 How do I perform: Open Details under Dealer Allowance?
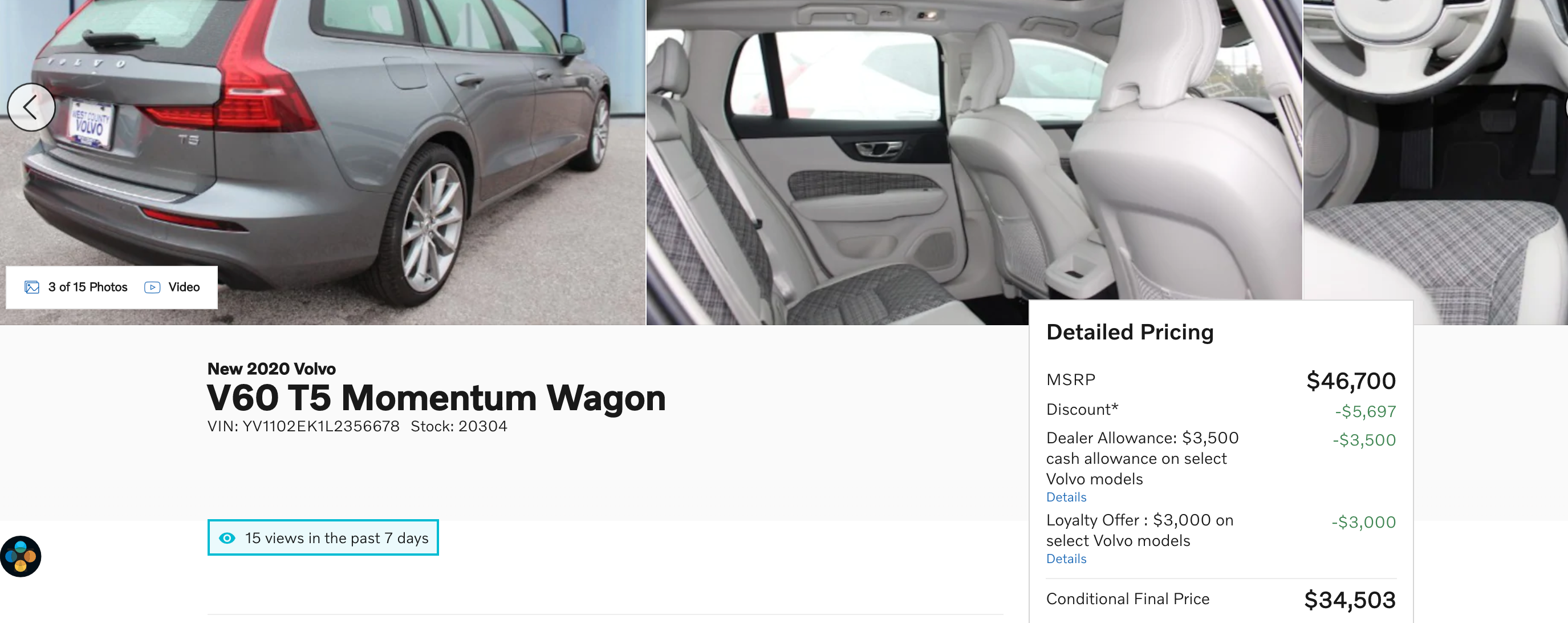click(1066, 497)
